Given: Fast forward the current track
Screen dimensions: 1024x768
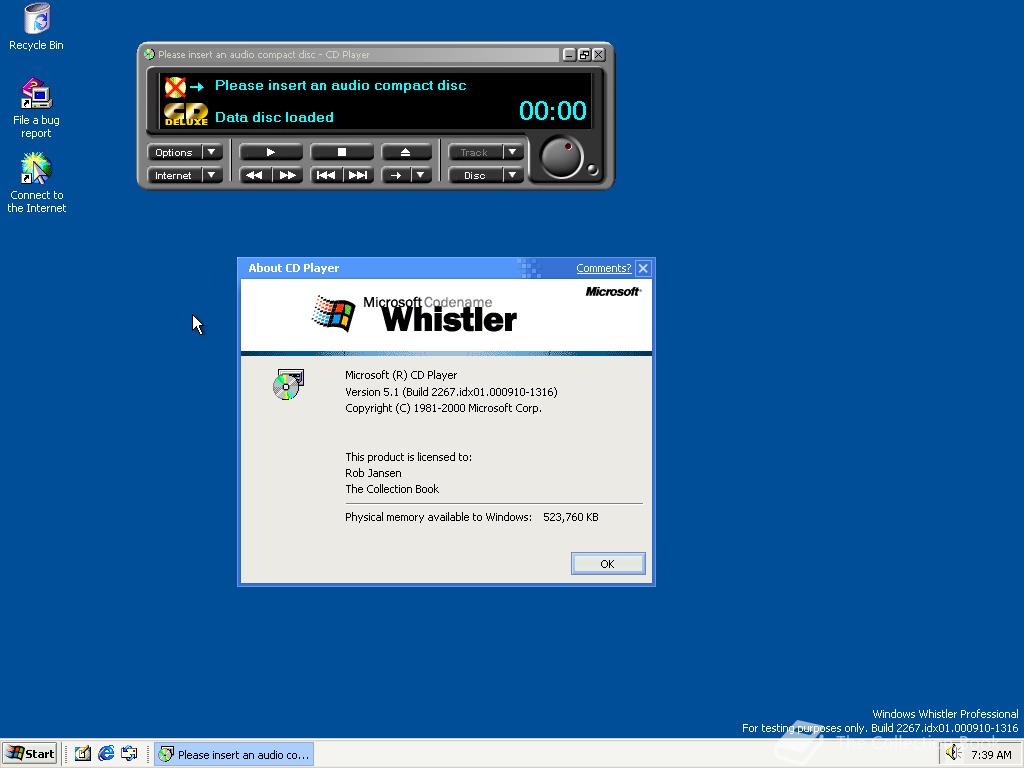Looking at the screenshot, I should 287,175.
